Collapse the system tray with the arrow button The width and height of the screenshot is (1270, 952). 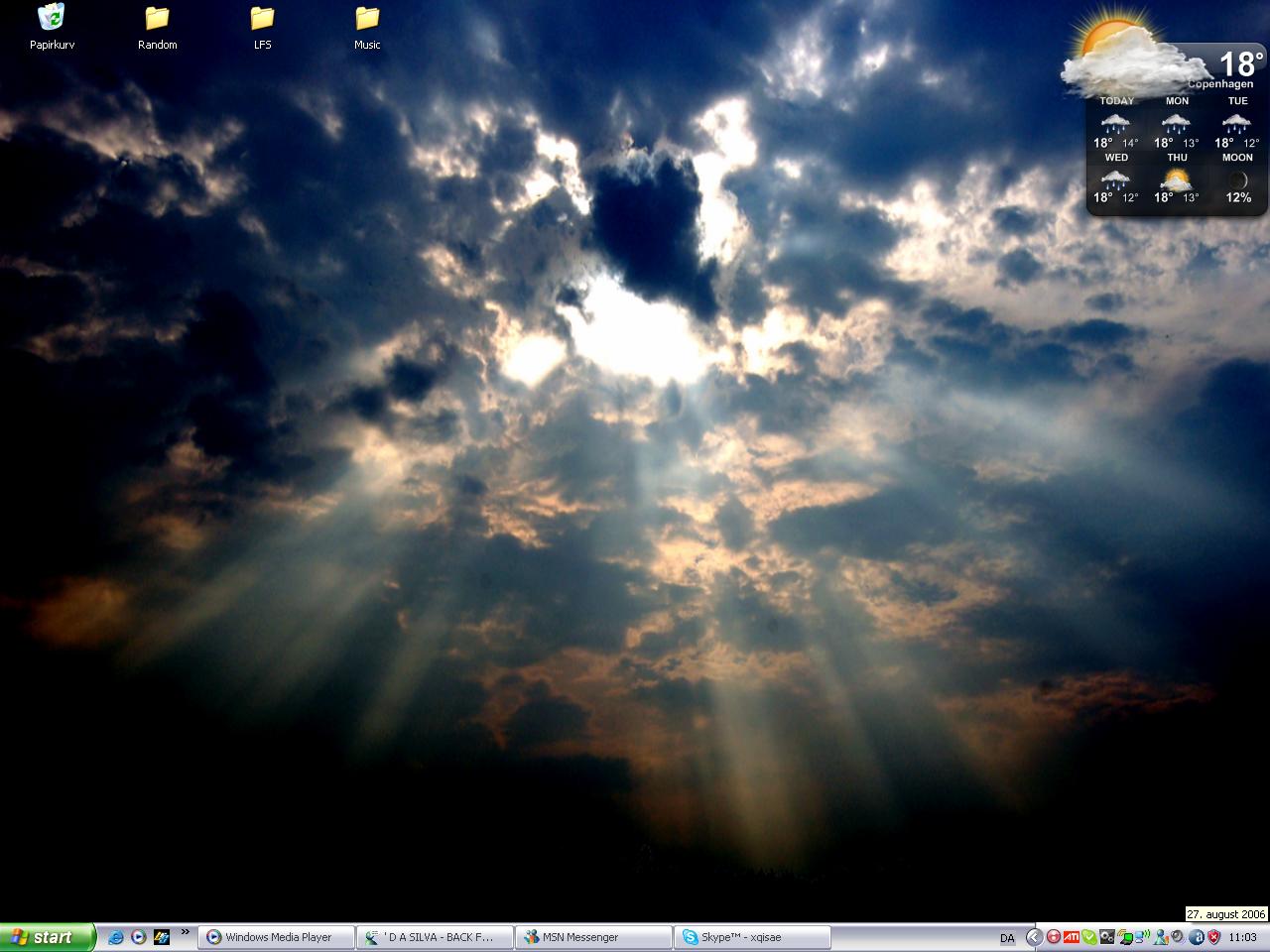tap(1034, 937)
